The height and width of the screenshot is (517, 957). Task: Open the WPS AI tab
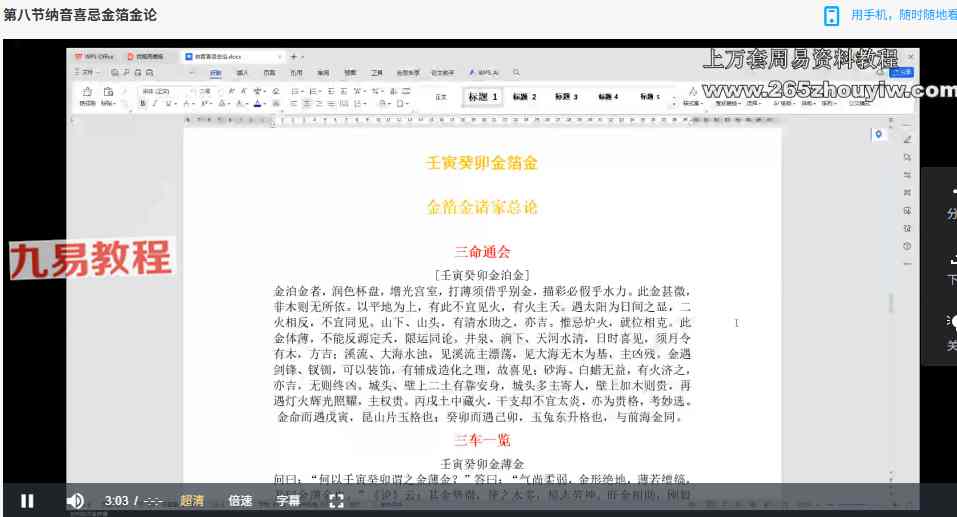pos(484,73)
